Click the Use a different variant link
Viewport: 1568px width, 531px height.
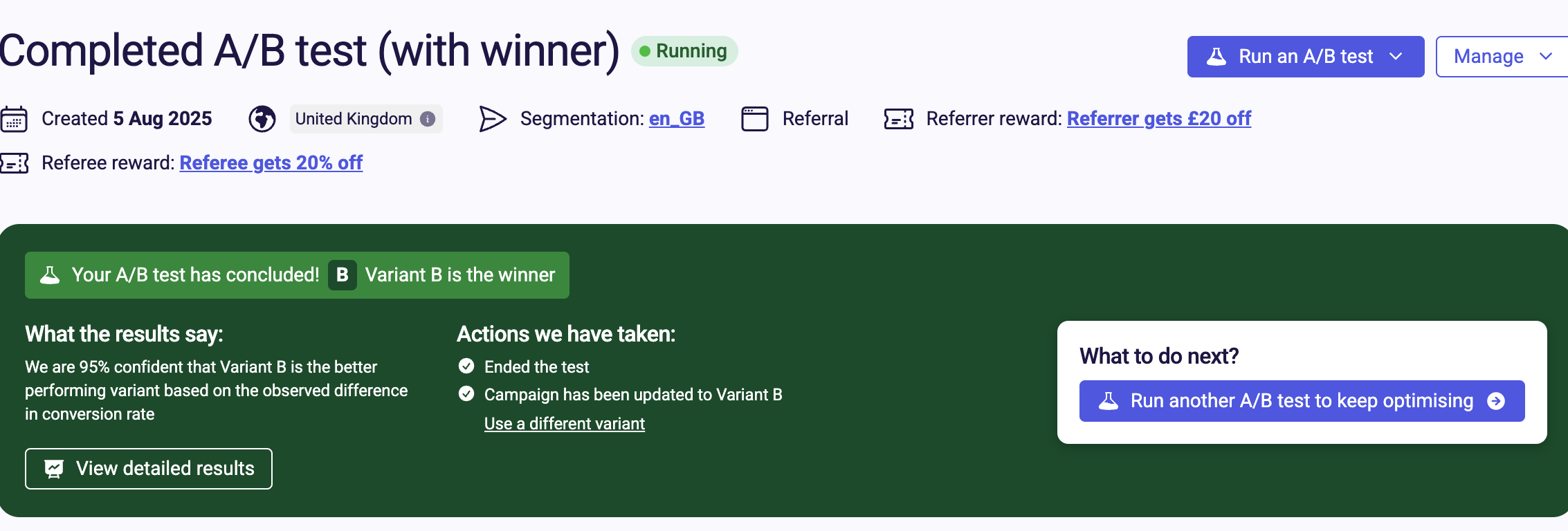point(564,423)
